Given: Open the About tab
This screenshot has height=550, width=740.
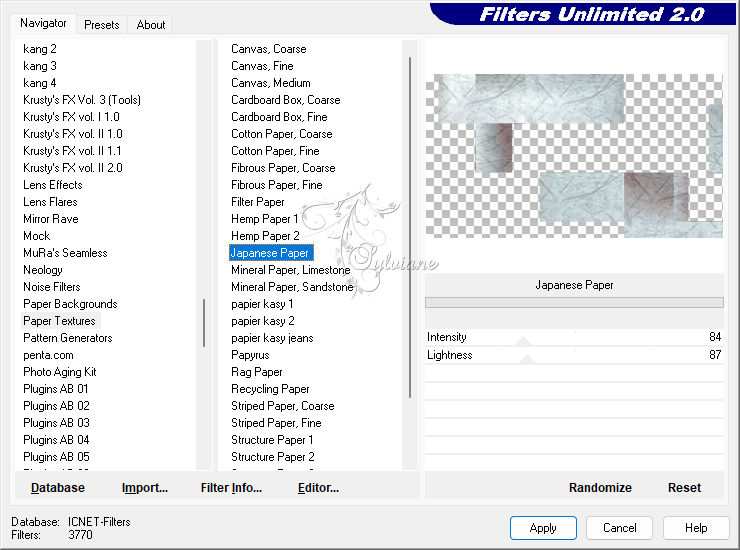Looking at the screenshot, I should (x=151, y=25).
